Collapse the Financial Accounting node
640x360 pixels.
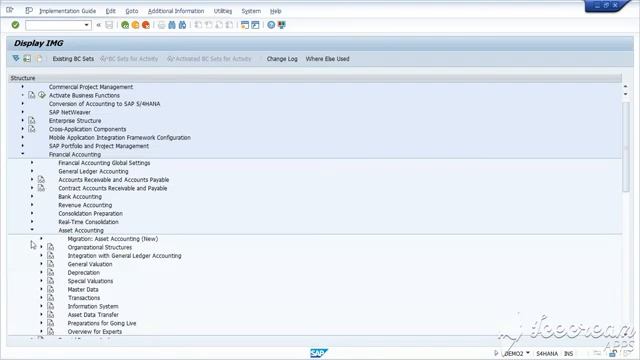tap(22, 154)
